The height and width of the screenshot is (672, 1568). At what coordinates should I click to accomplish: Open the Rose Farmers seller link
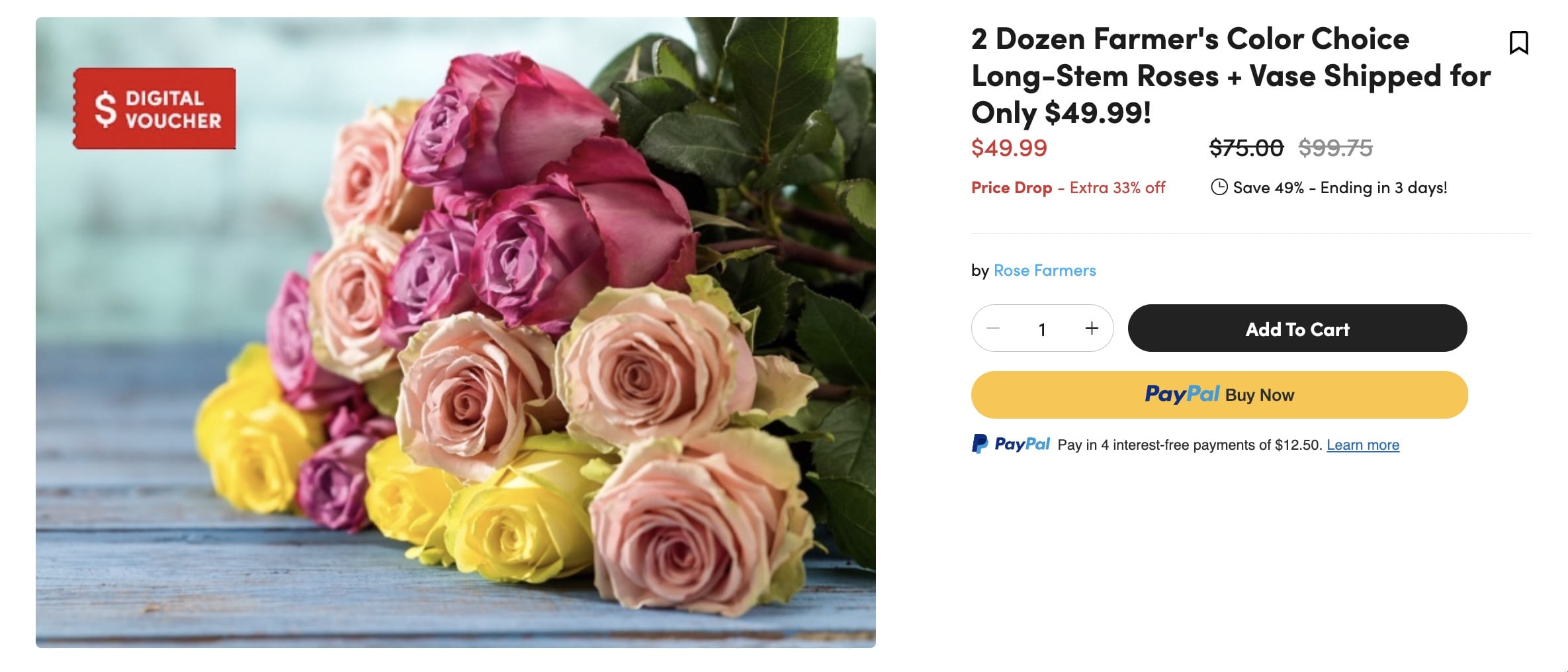click(x=1044, y=270)
